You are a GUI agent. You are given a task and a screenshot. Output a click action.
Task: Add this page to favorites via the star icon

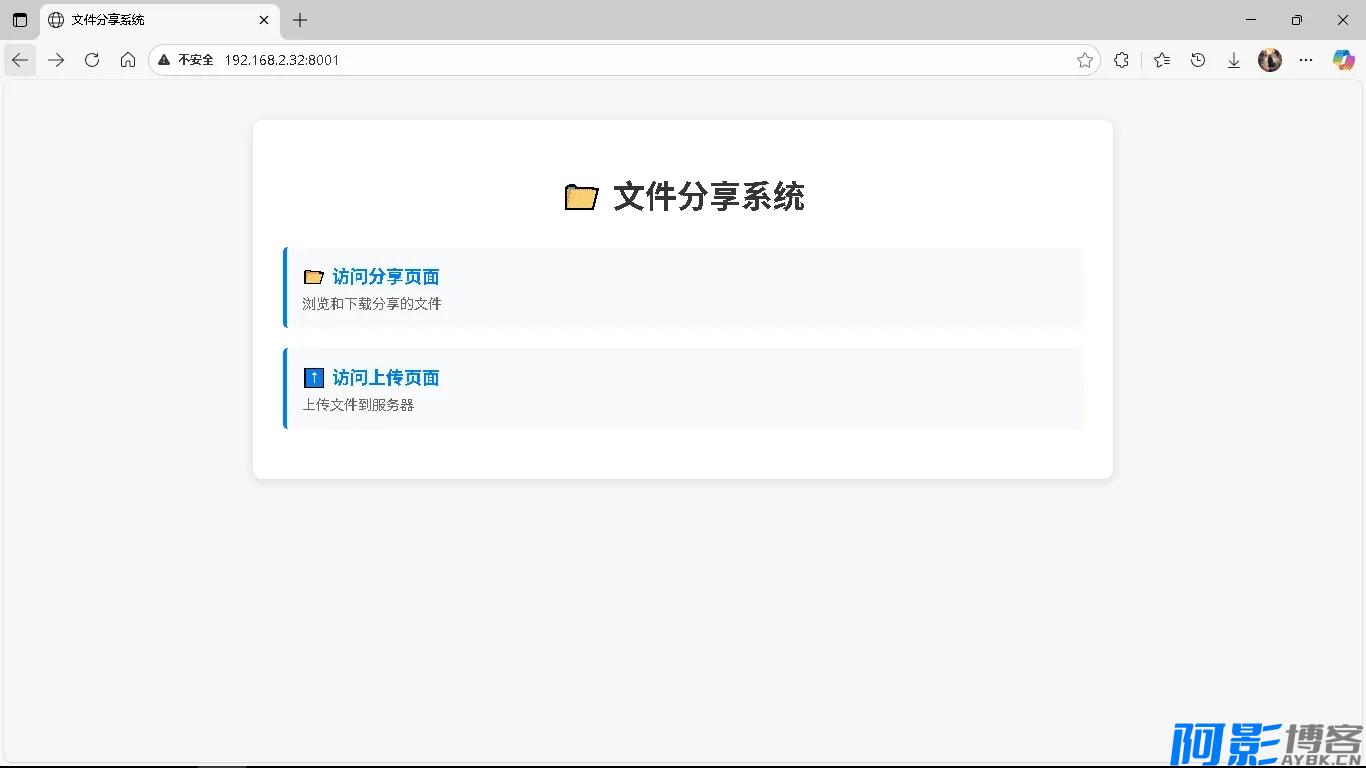[1085, 60]
